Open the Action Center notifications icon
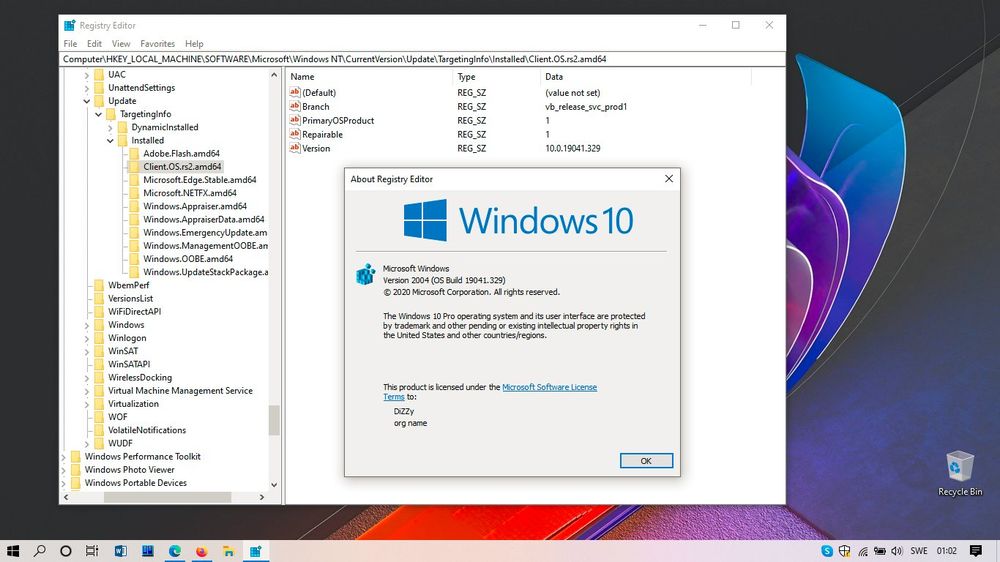 [x=975, y=551]
